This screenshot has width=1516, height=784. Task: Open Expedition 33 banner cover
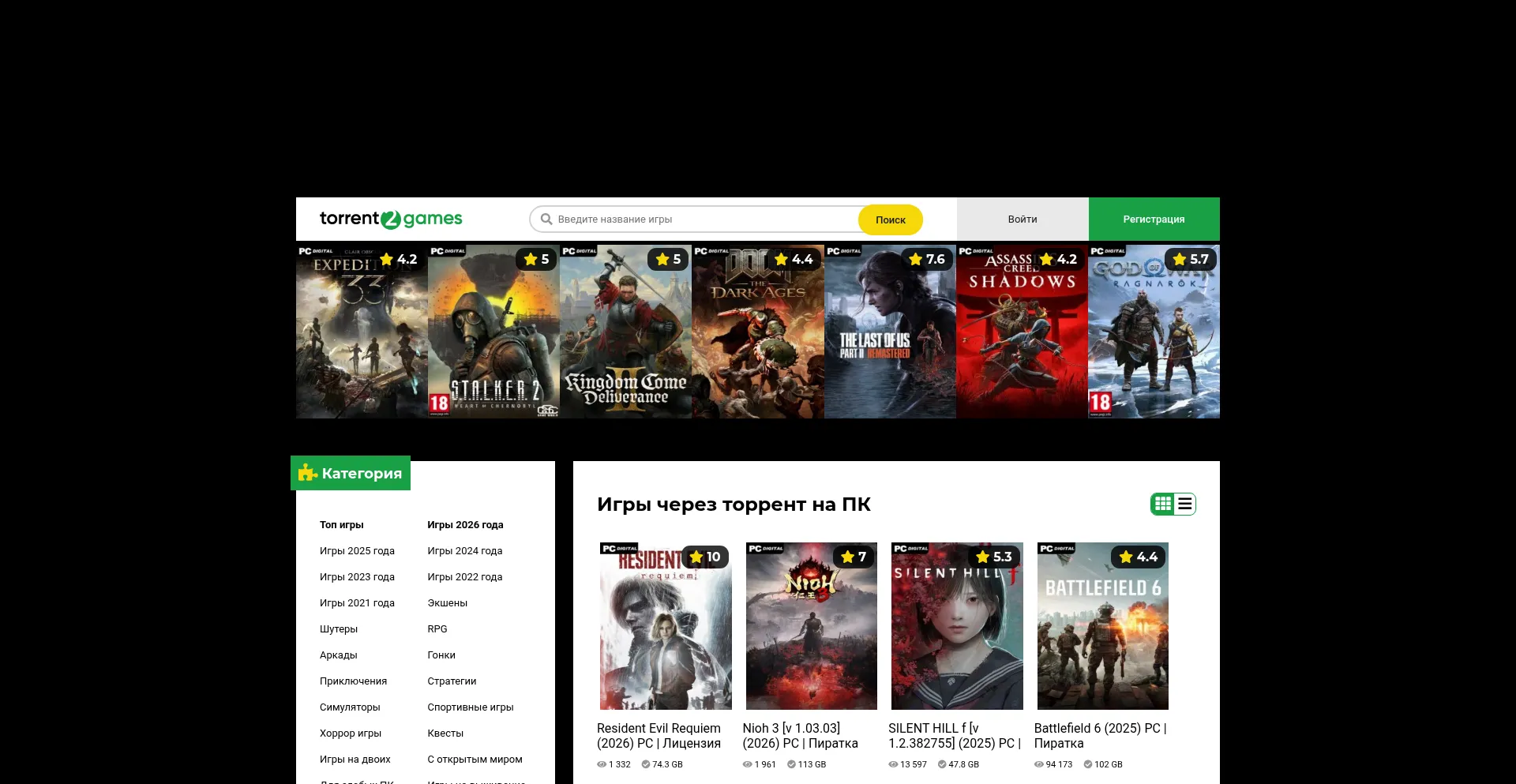click(x=362, y=332)
